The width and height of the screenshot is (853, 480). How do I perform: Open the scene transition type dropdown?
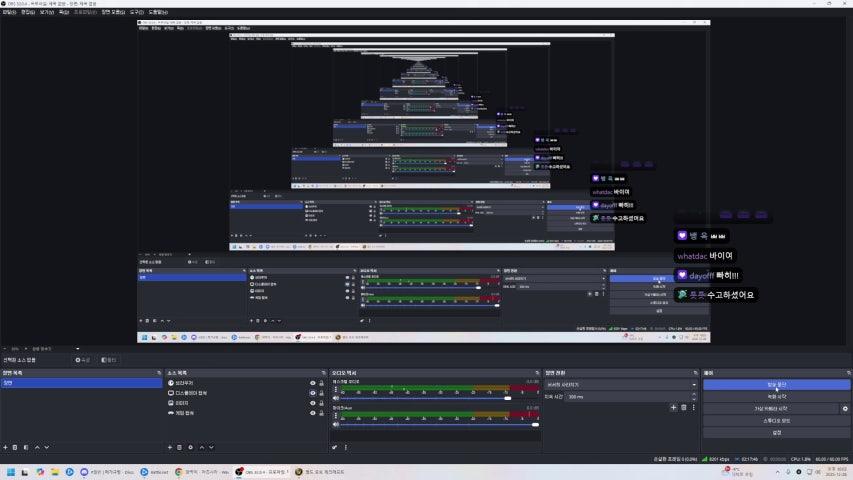[x=621, y=385]
